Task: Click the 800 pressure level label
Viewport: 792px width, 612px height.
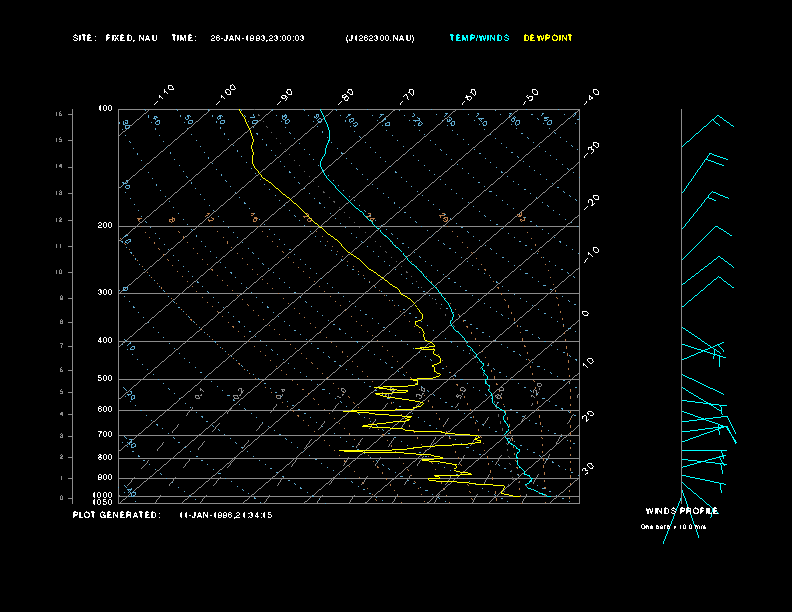Action: pos(105,457)
